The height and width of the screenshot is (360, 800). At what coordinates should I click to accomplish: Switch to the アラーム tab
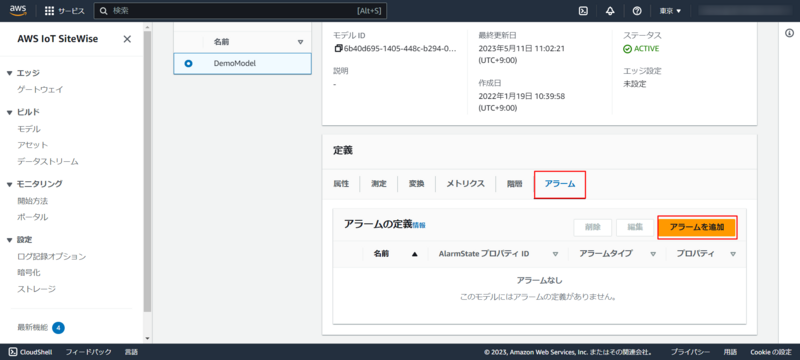pyautogui.click(x=560, y=184)
